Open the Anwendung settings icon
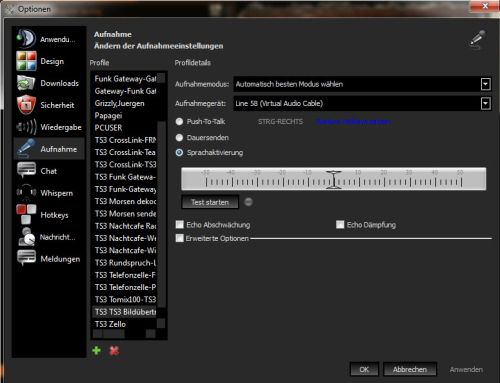 click(x=26, y=38)
